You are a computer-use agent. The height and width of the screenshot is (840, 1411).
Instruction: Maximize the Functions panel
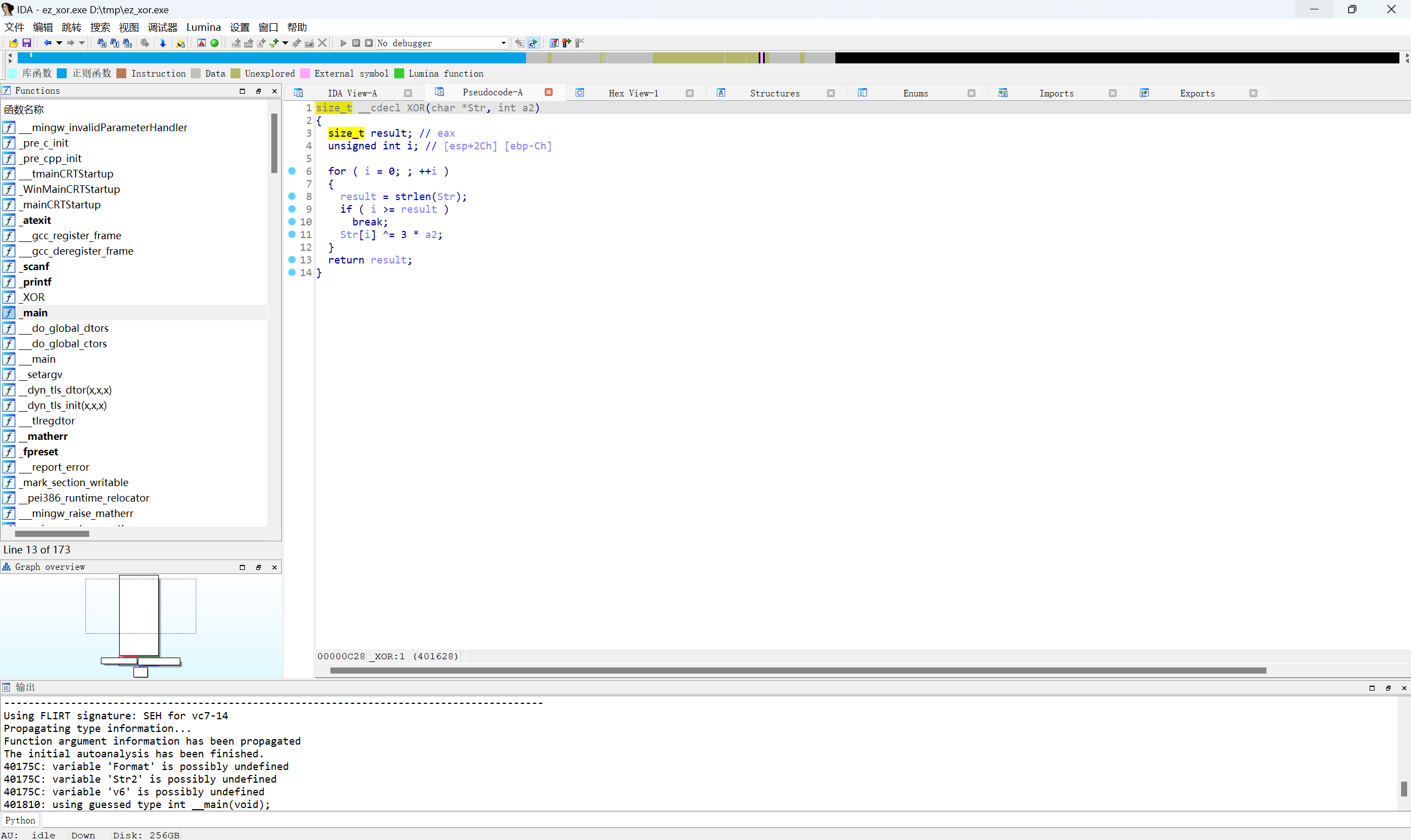pos(243,91)
